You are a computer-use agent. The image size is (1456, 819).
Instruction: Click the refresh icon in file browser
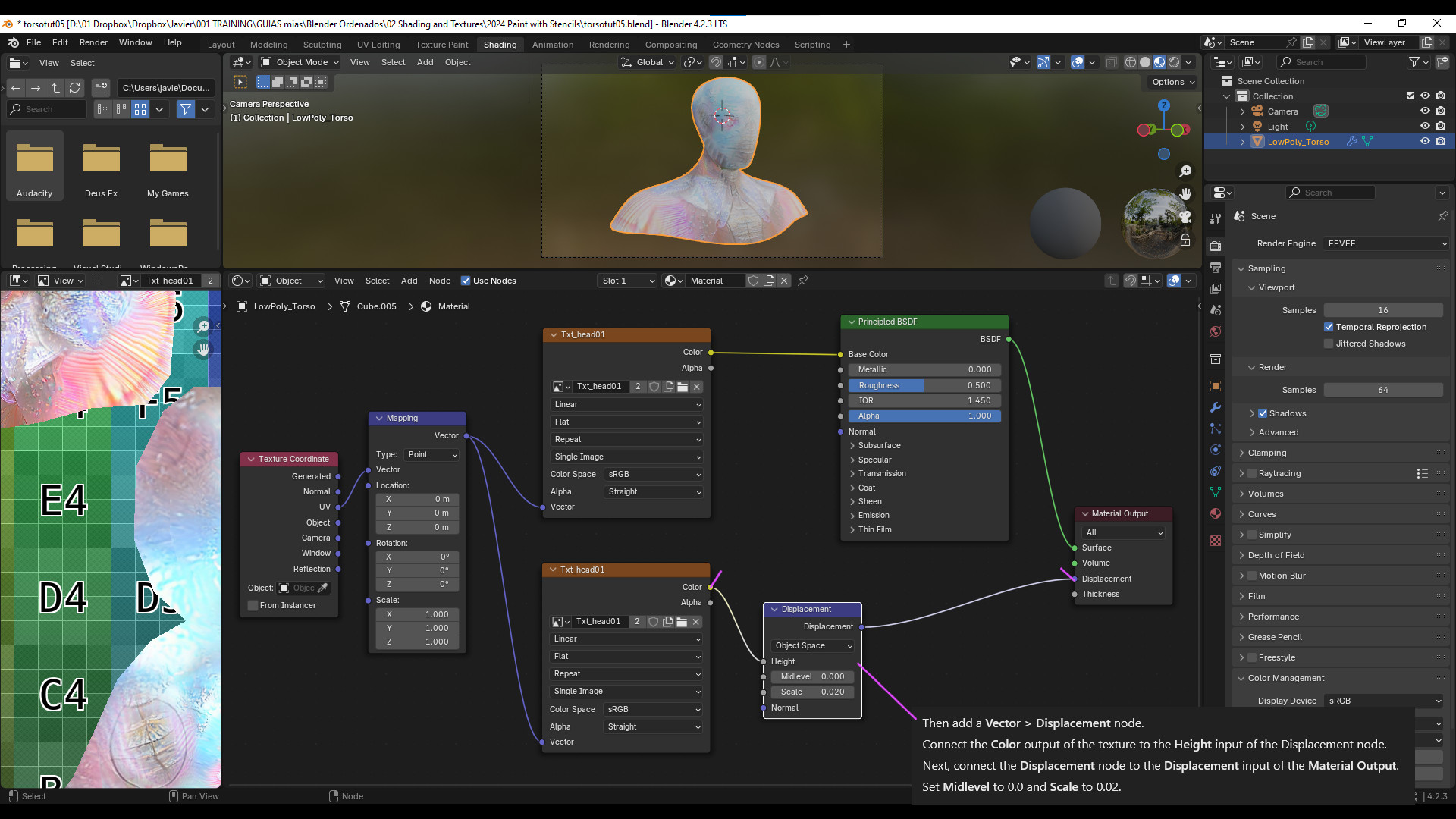point(74,88)
